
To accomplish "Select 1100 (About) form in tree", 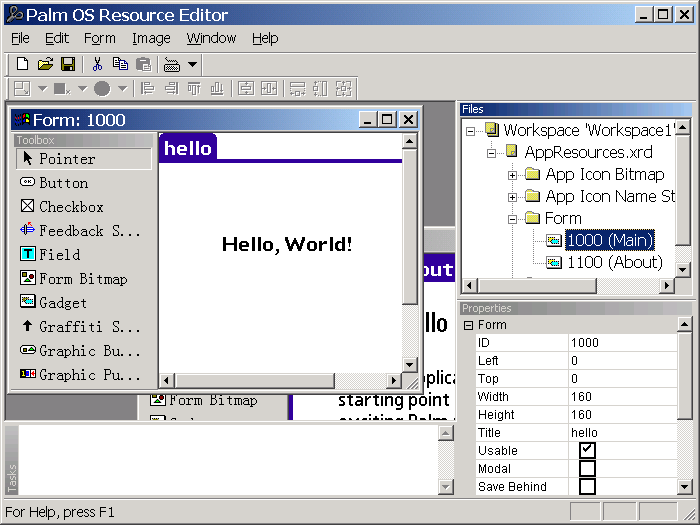I will tap(614, 262).
